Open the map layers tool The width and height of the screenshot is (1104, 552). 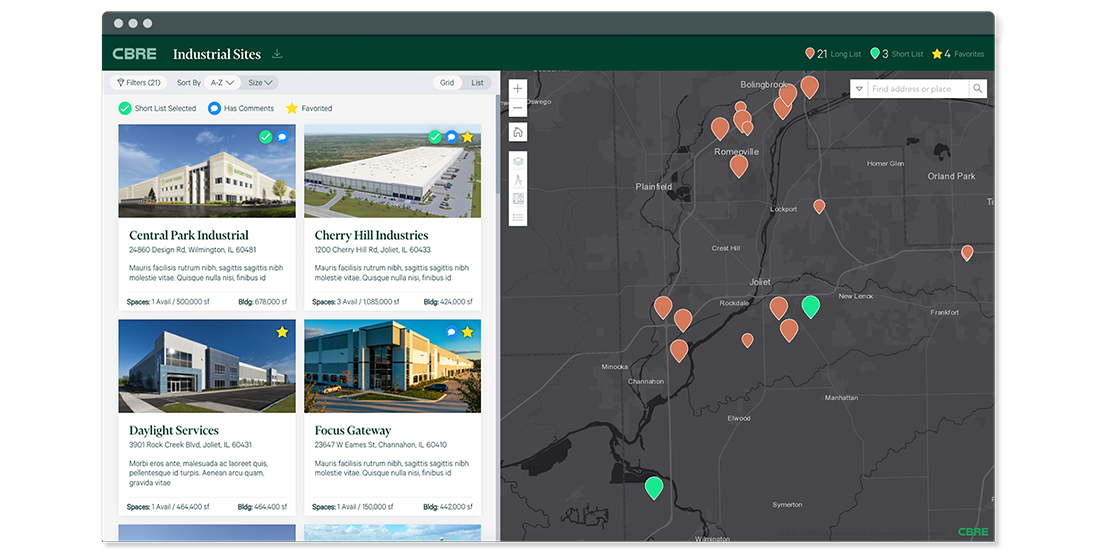coord(517,161)
